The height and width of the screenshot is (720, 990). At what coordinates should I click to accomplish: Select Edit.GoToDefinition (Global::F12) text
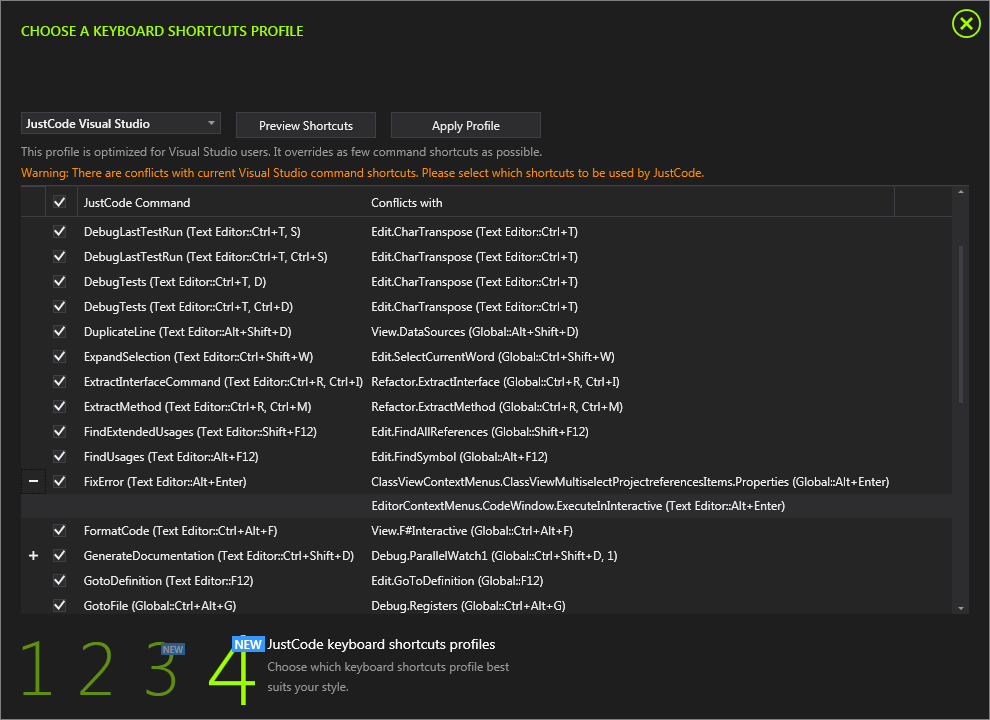(457, 580)
